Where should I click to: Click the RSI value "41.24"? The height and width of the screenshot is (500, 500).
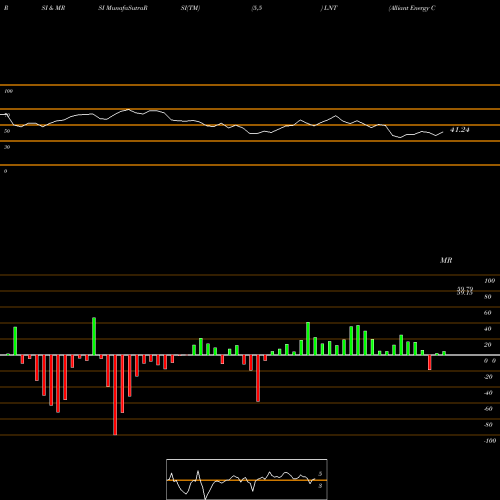click(460, 130)
